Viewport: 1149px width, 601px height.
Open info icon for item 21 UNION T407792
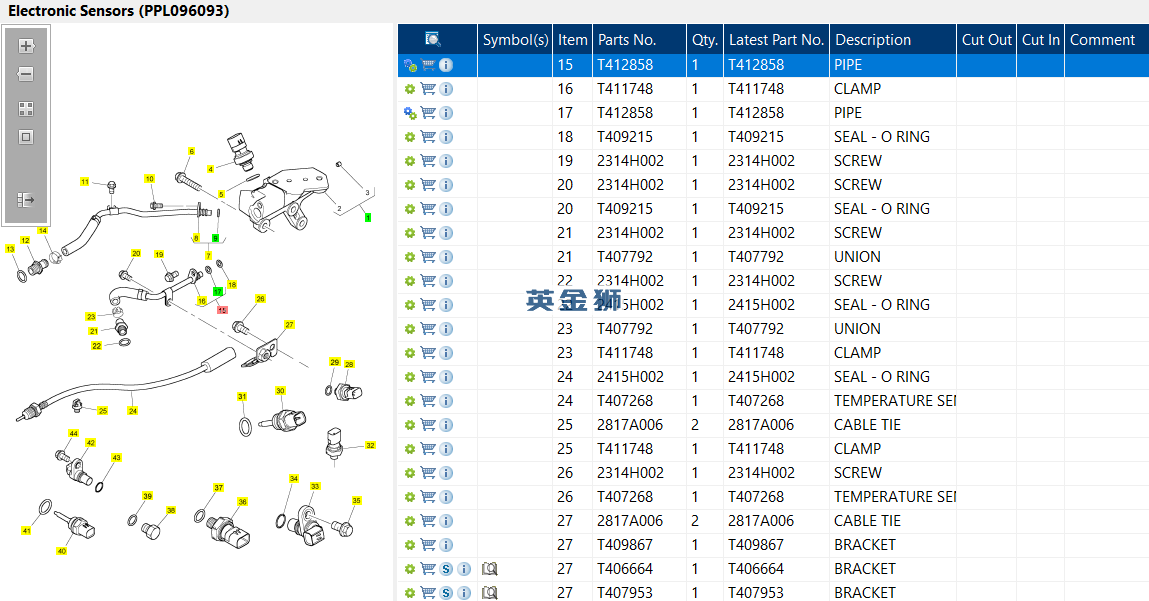(446, 257)
